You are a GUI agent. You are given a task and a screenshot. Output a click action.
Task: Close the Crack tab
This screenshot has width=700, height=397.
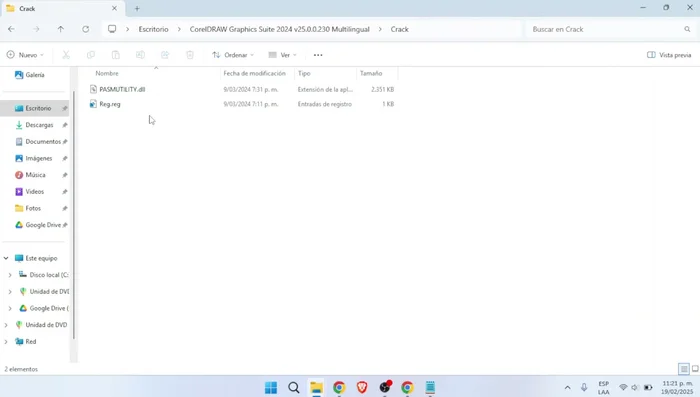click(114, 8)
